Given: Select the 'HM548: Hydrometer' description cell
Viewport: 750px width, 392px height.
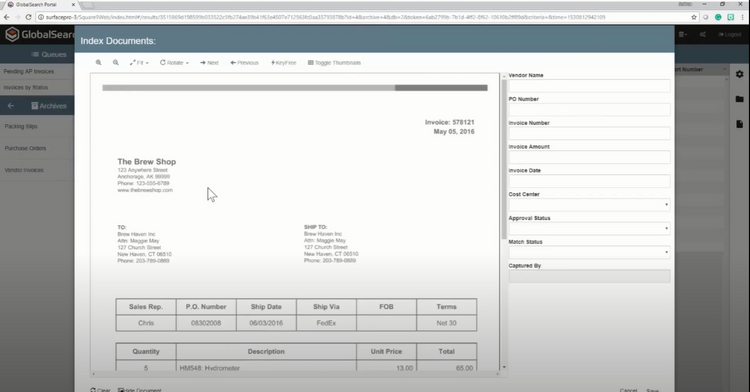Looking at the screenshot, I should pyautogui.click(x=210, y=368).
